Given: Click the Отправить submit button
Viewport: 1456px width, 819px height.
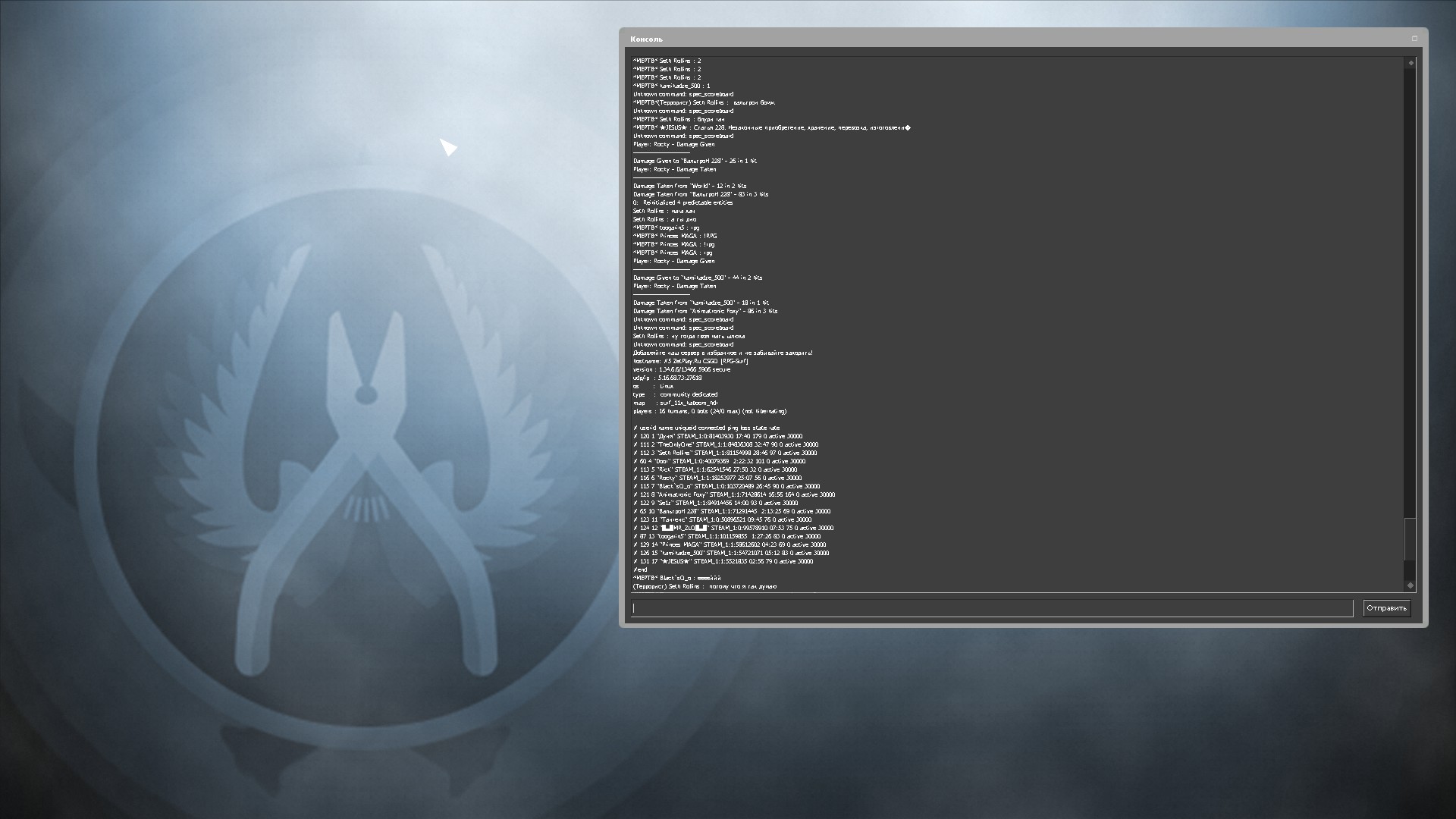Looking at the screenshot, I should click(x=1386, y=608).
